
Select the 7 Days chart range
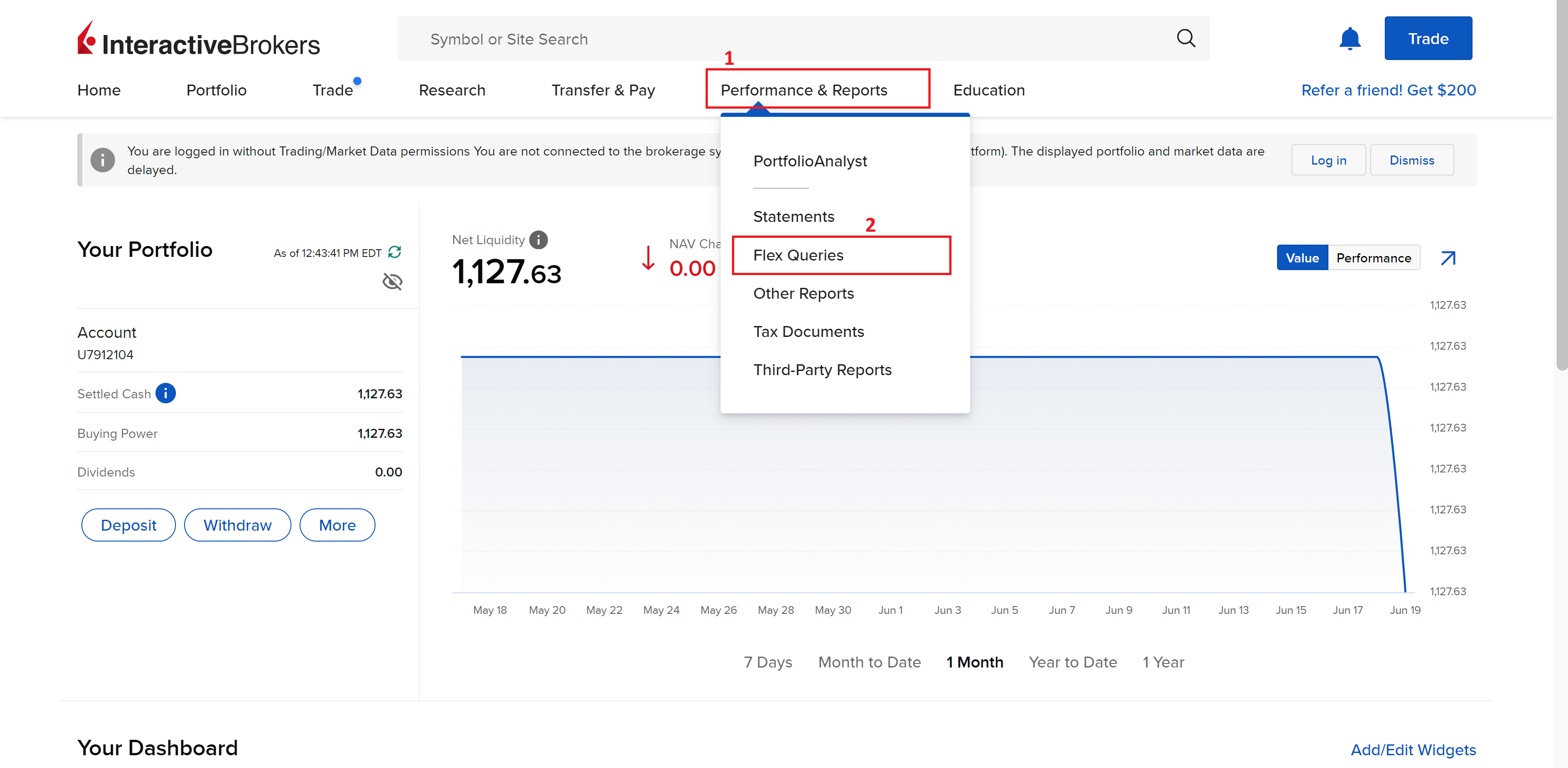[x=767, y=662]
